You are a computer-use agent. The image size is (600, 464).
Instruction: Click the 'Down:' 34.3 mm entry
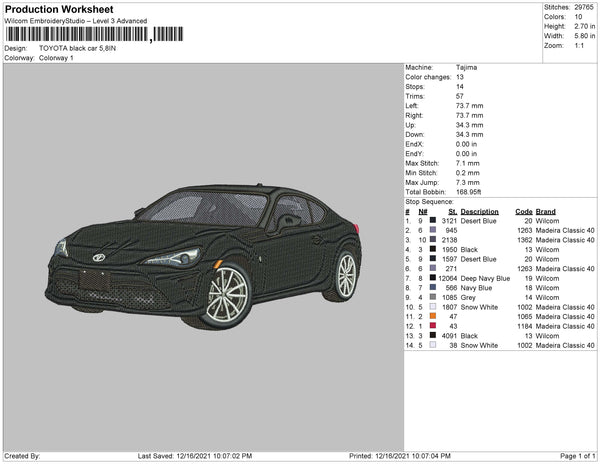[x=444, y=135]
